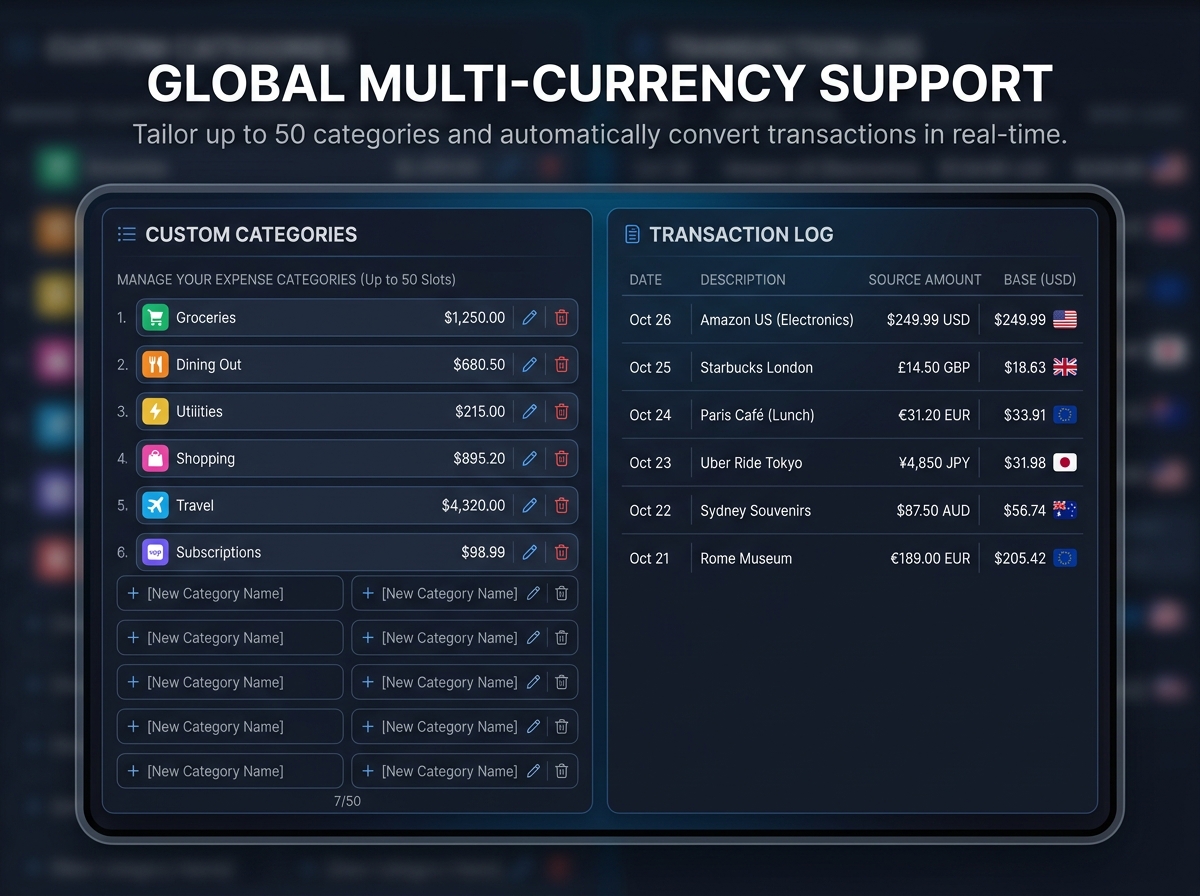Click the Transaction Log document icon

tap(632, 235)
